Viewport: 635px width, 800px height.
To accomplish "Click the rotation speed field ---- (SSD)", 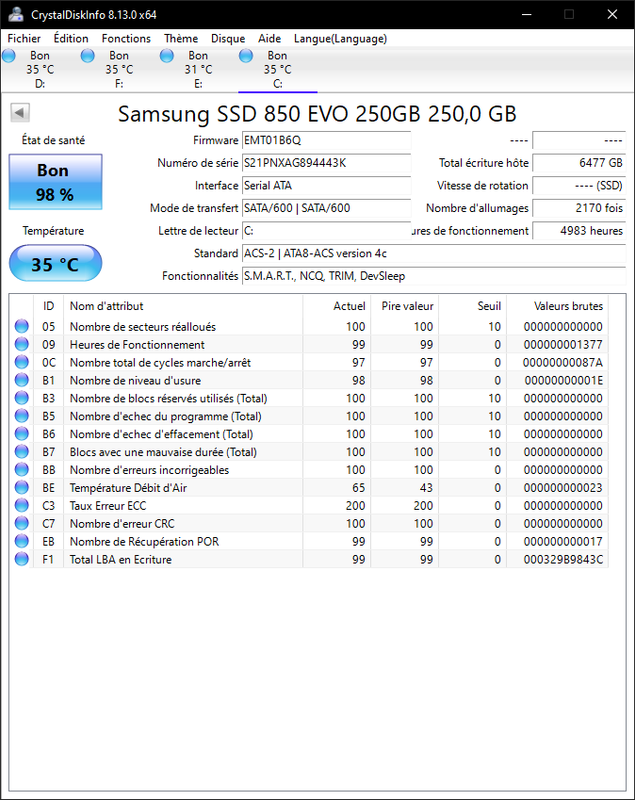I will tap(579, 185).
